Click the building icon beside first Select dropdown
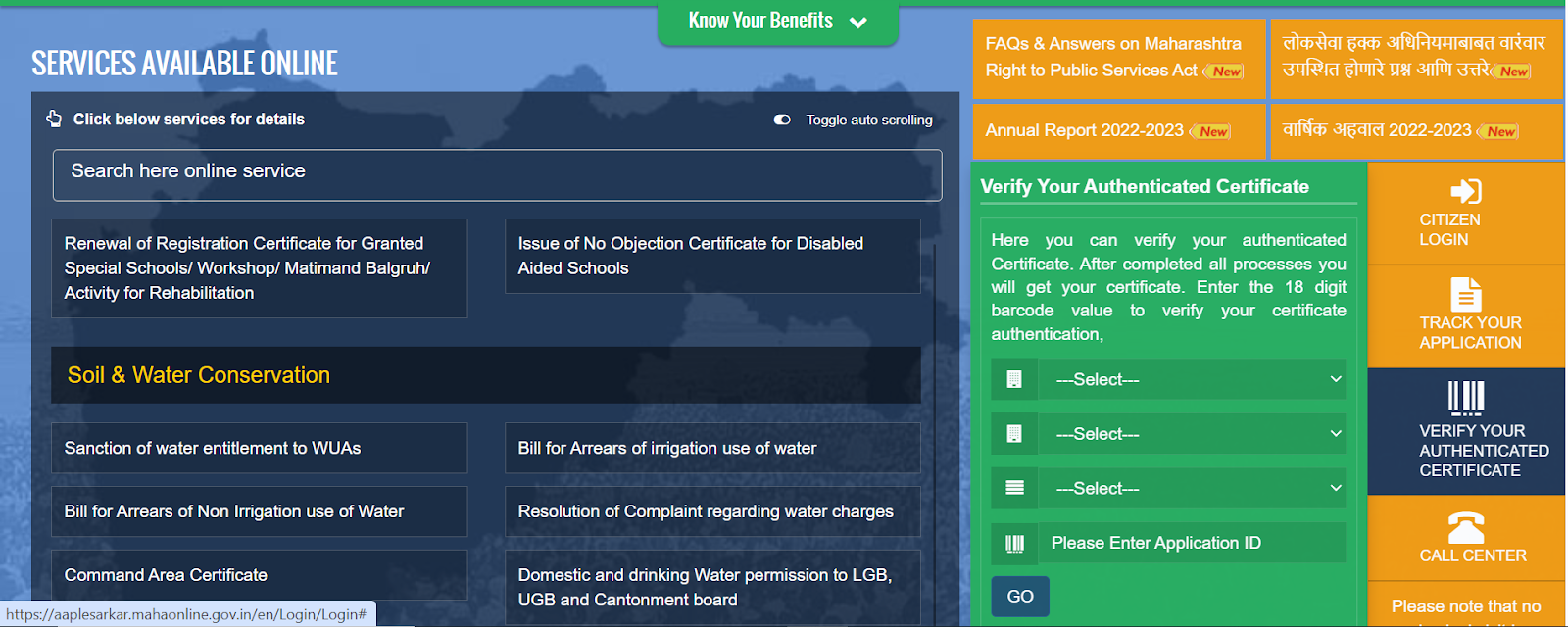The width and height of the screenshot is (1568, 627). [x=1014, y=380]
